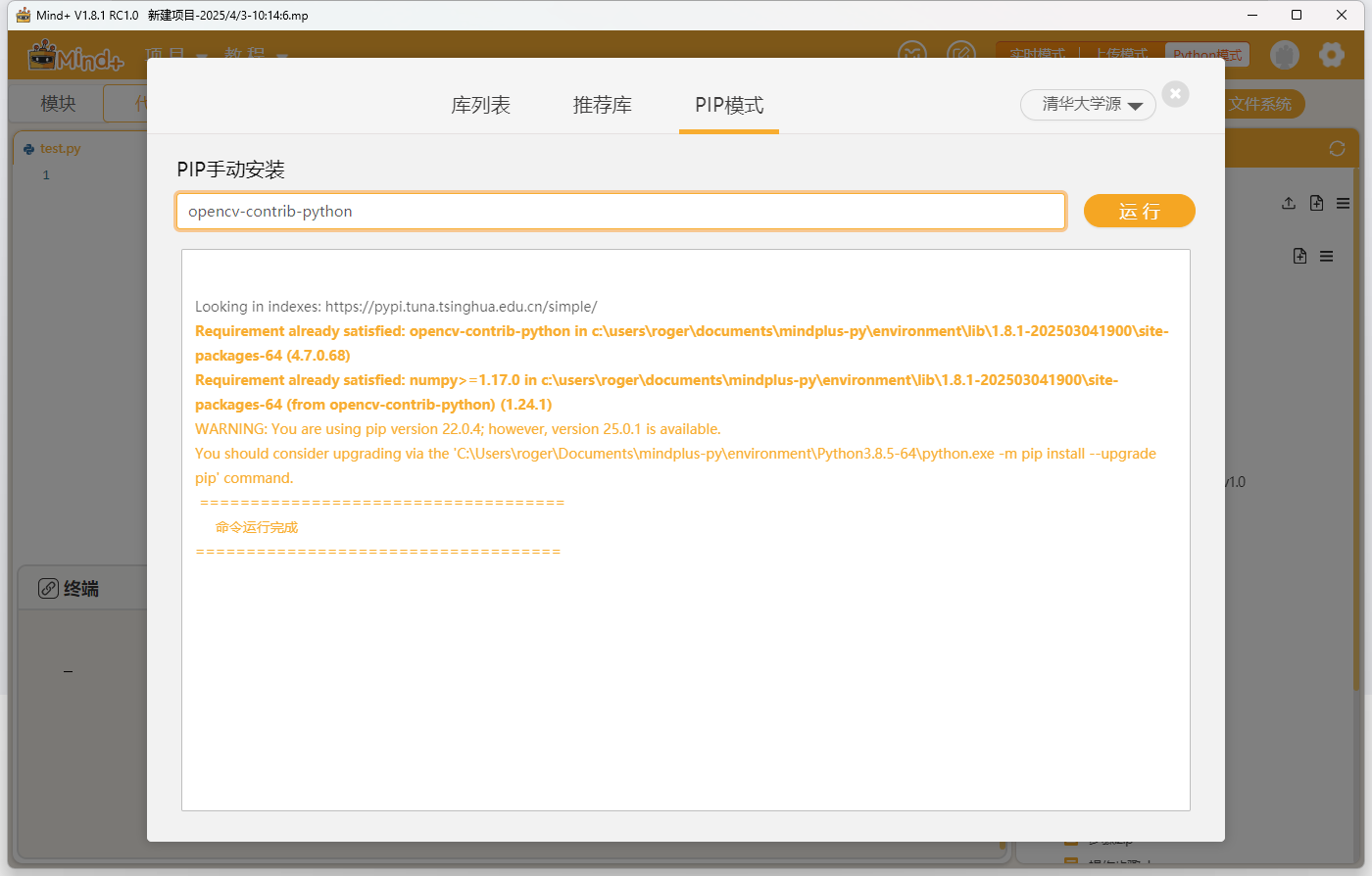Open the user avatar icon in top bar
The height and width of the screenshot is (876, 1372).
click(1285, 55)
